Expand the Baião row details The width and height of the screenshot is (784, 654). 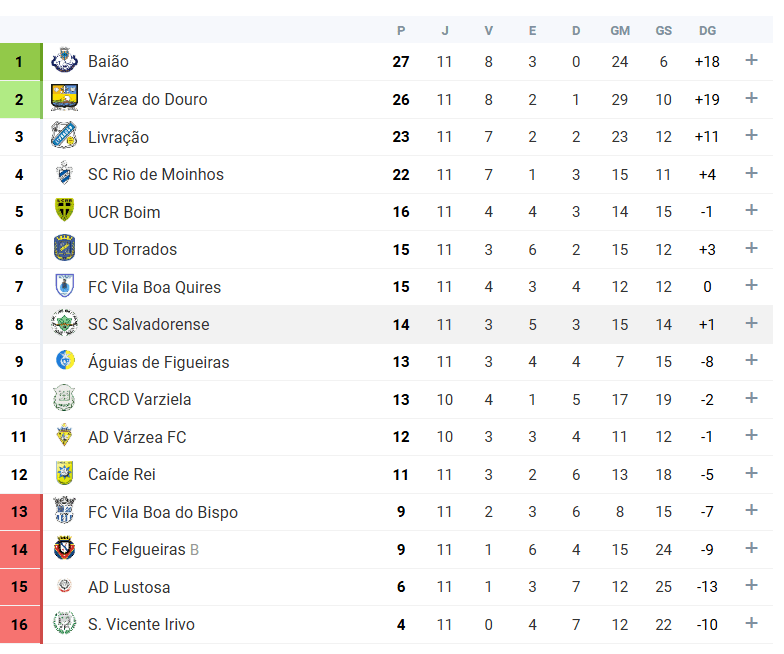coord(752,61)
